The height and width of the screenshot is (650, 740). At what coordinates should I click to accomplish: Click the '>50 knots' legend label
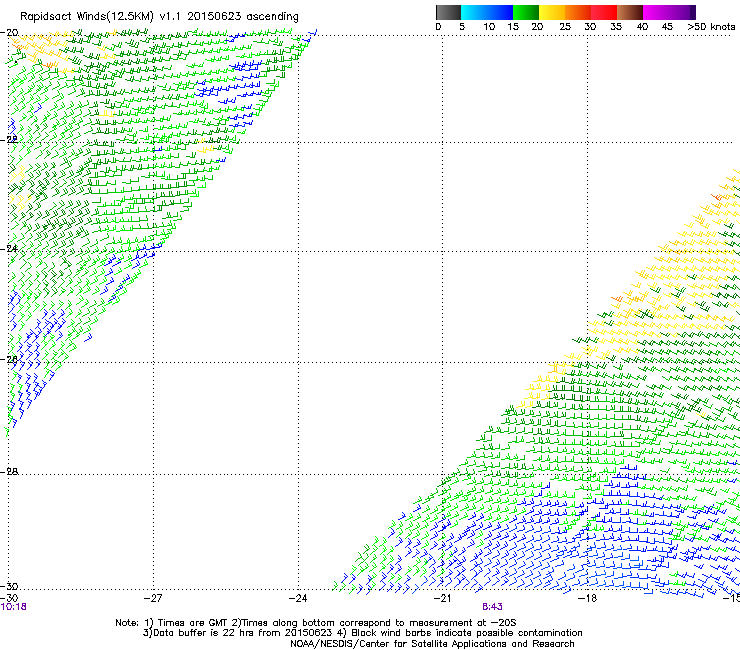tap(711, 26)
